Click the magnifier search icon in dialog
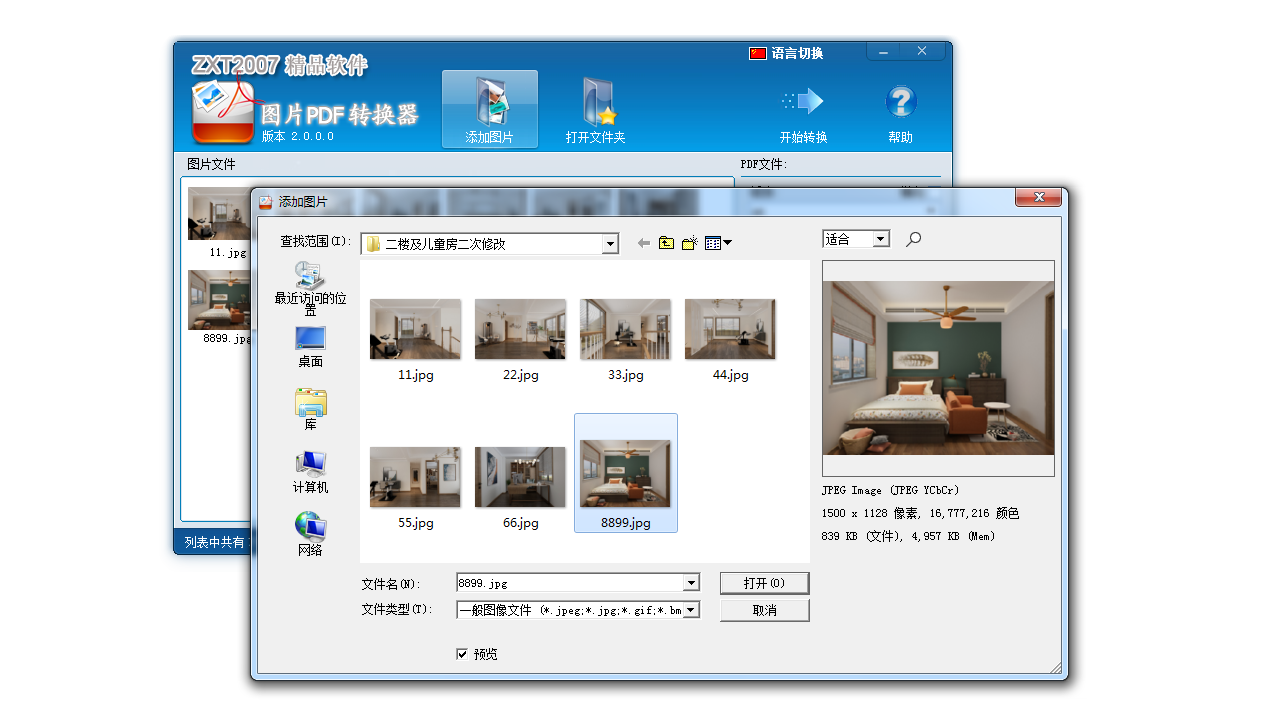The width and height of the screenshot is (1280, 720). click(912, 238)
